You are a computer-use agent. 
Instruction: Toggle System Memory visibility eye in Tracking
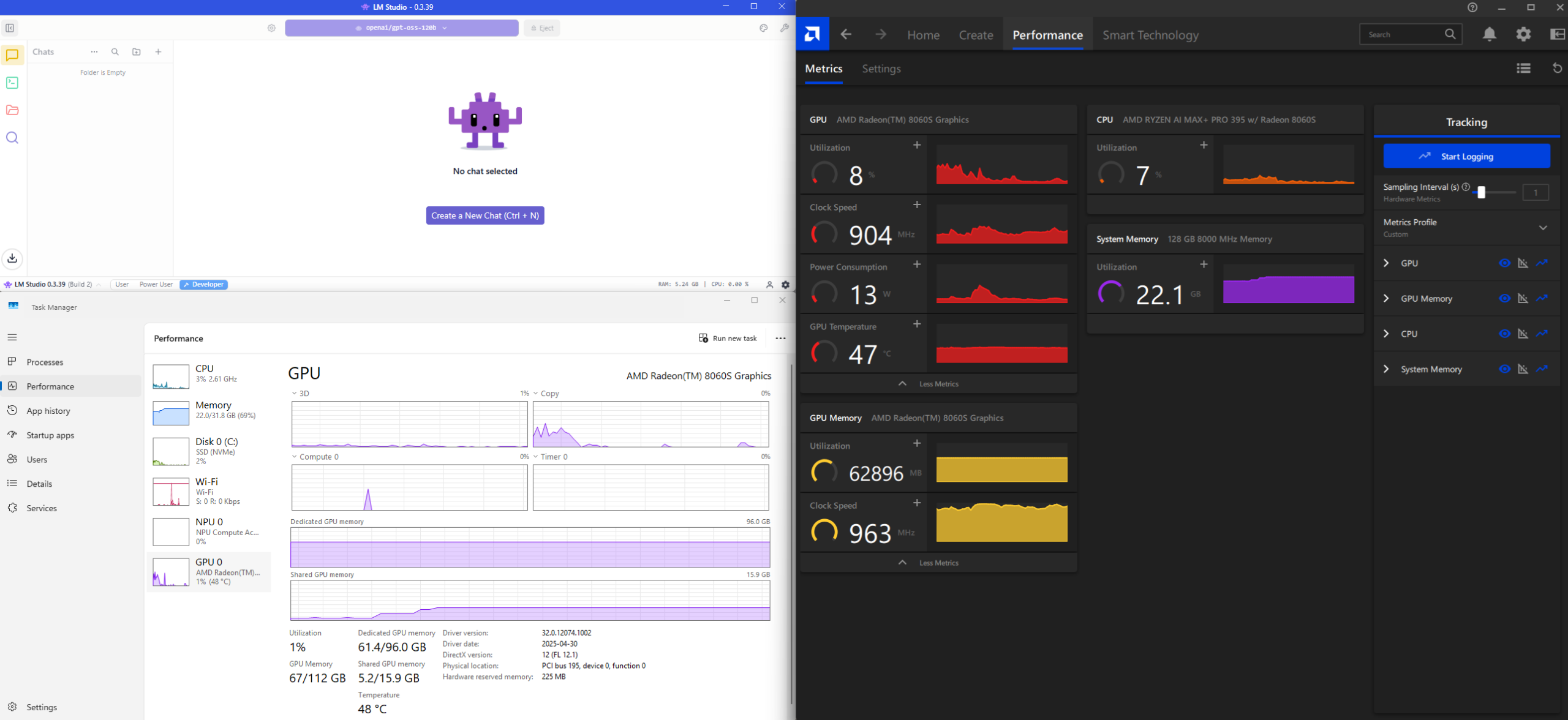(1504, 369)
